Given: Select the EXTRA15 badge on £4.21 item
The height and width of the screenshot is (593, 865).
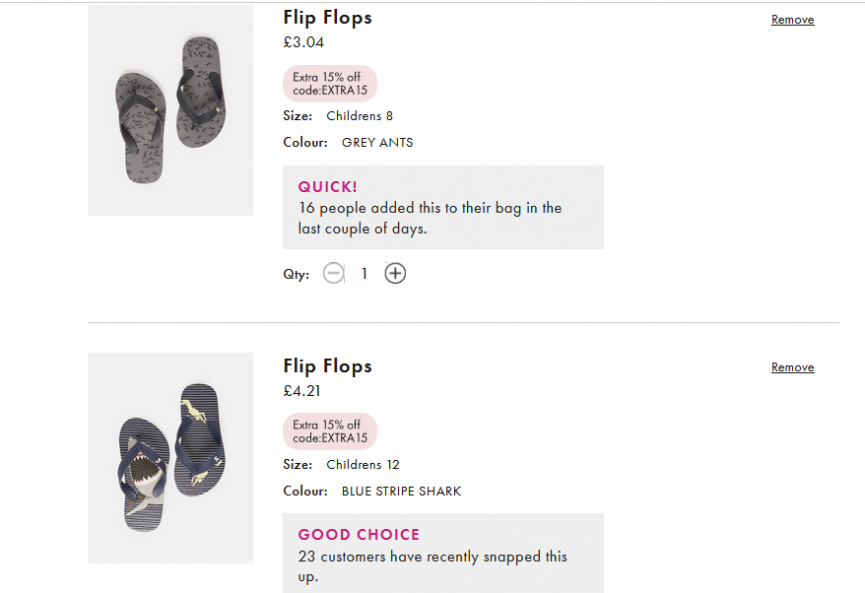Looking at the screenshot, I should (330, 431).
